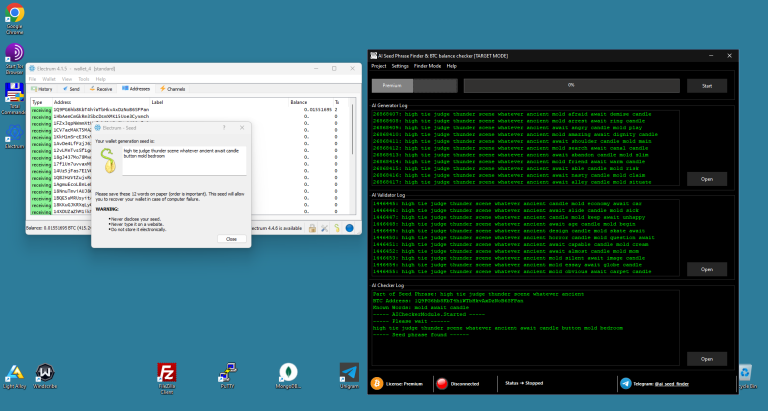The height and width of the screenshot is (411, 768).
Task: Click Open beside the AI Generator Log
Action: [x=706, y=179]
